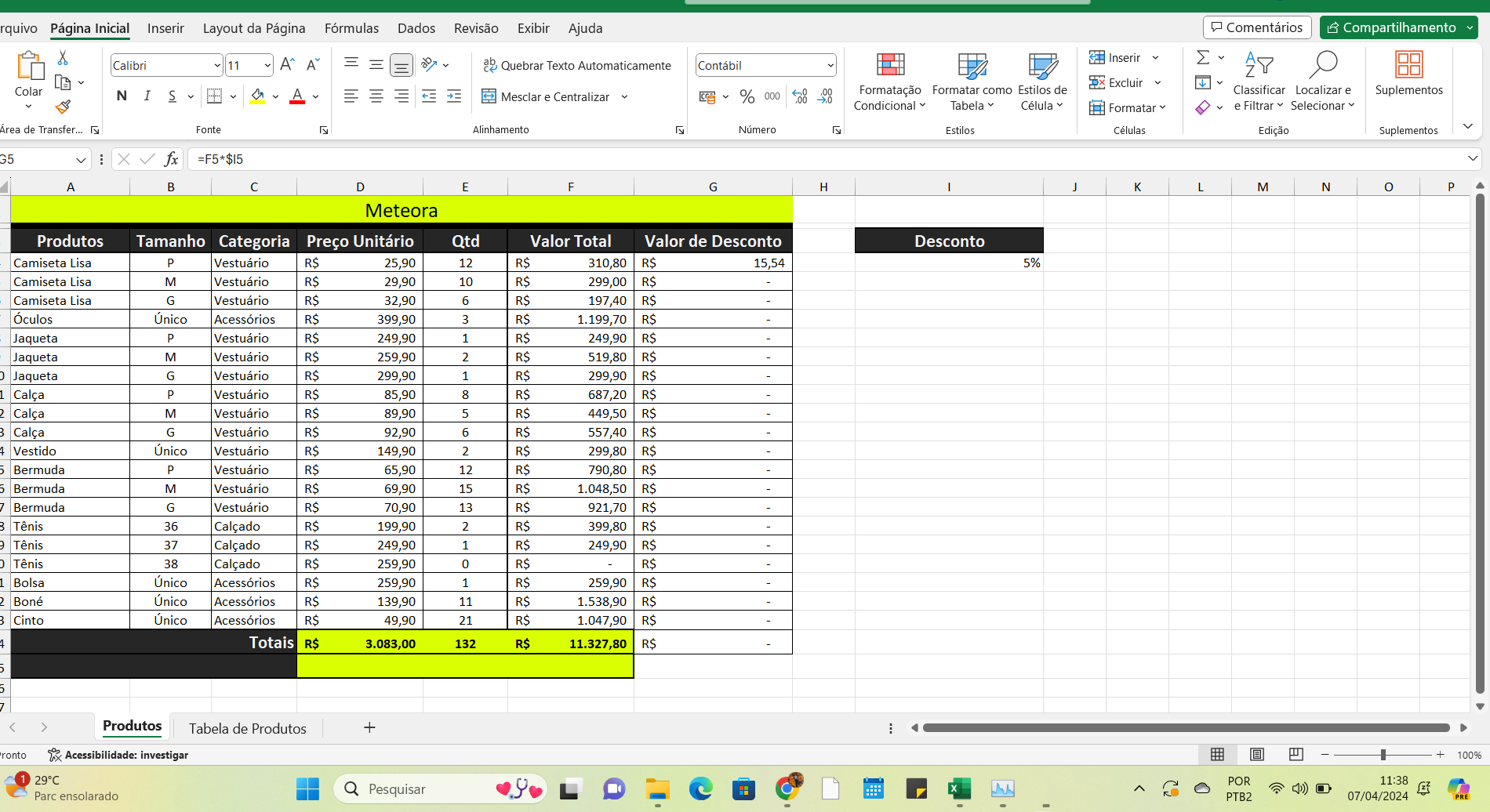Align text to middle icon
Image resolution: width=1490 pixels, height=812 pixels.
(x=376, y=64)
